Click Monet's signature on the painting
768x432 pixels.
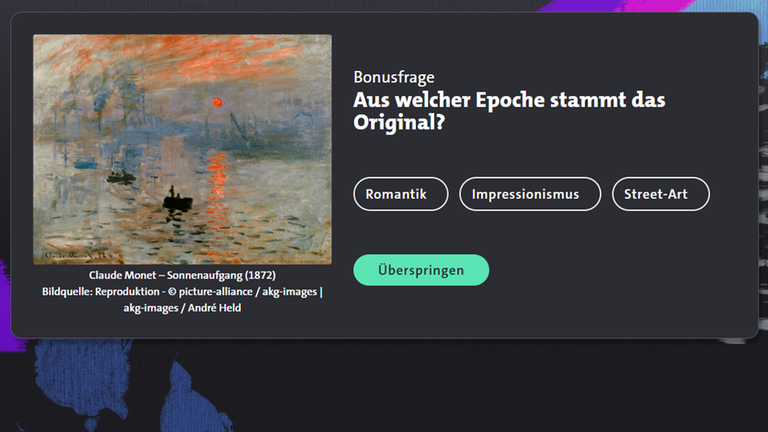point(77,255)
